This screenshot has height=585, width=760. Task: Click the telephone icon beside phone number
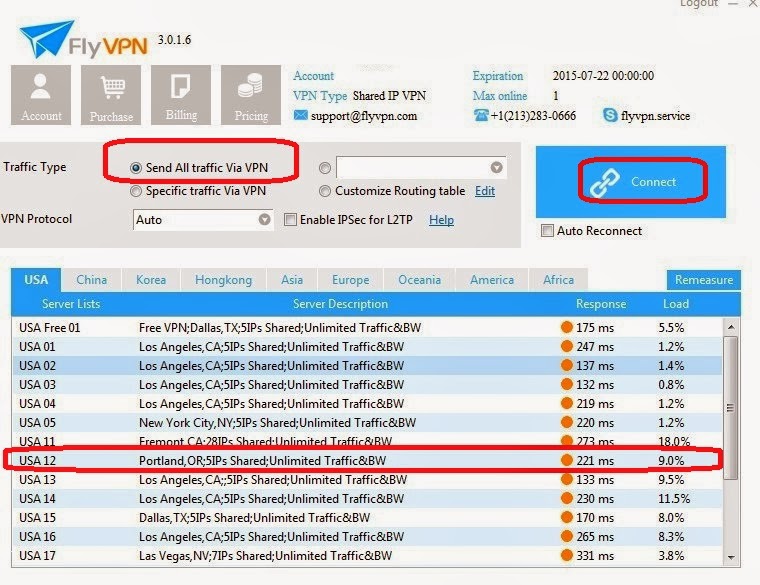click(480, 115)
